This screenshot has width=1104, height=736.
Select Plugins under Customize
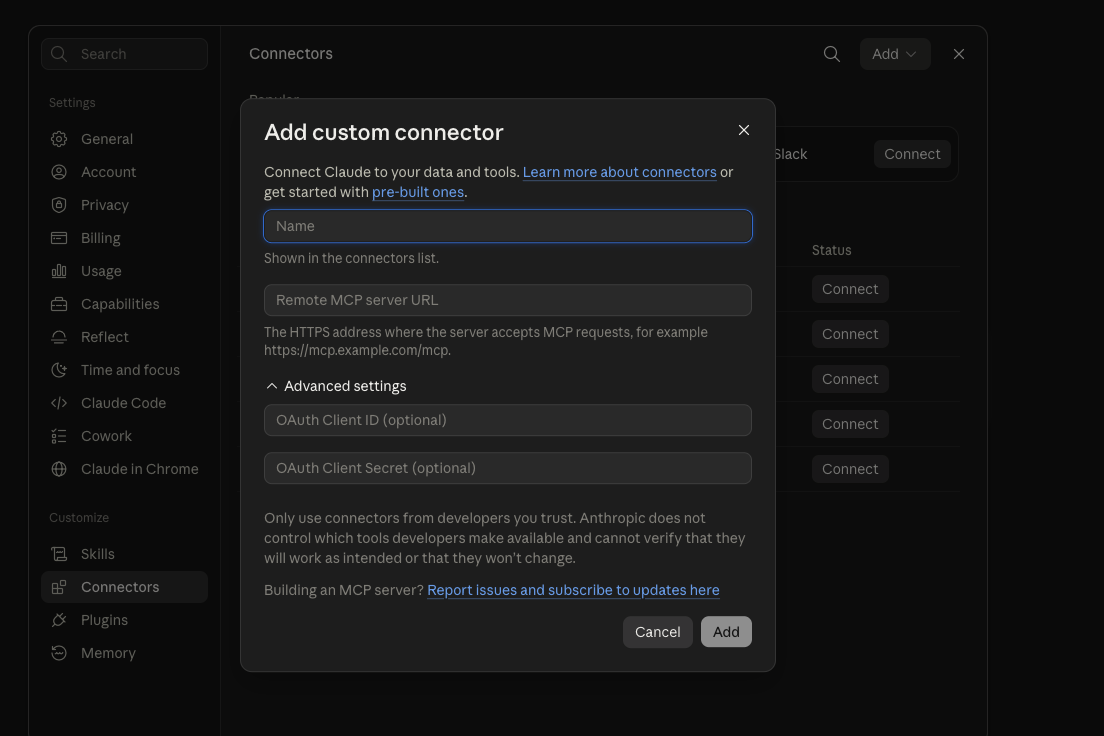(x=125, y=620)
